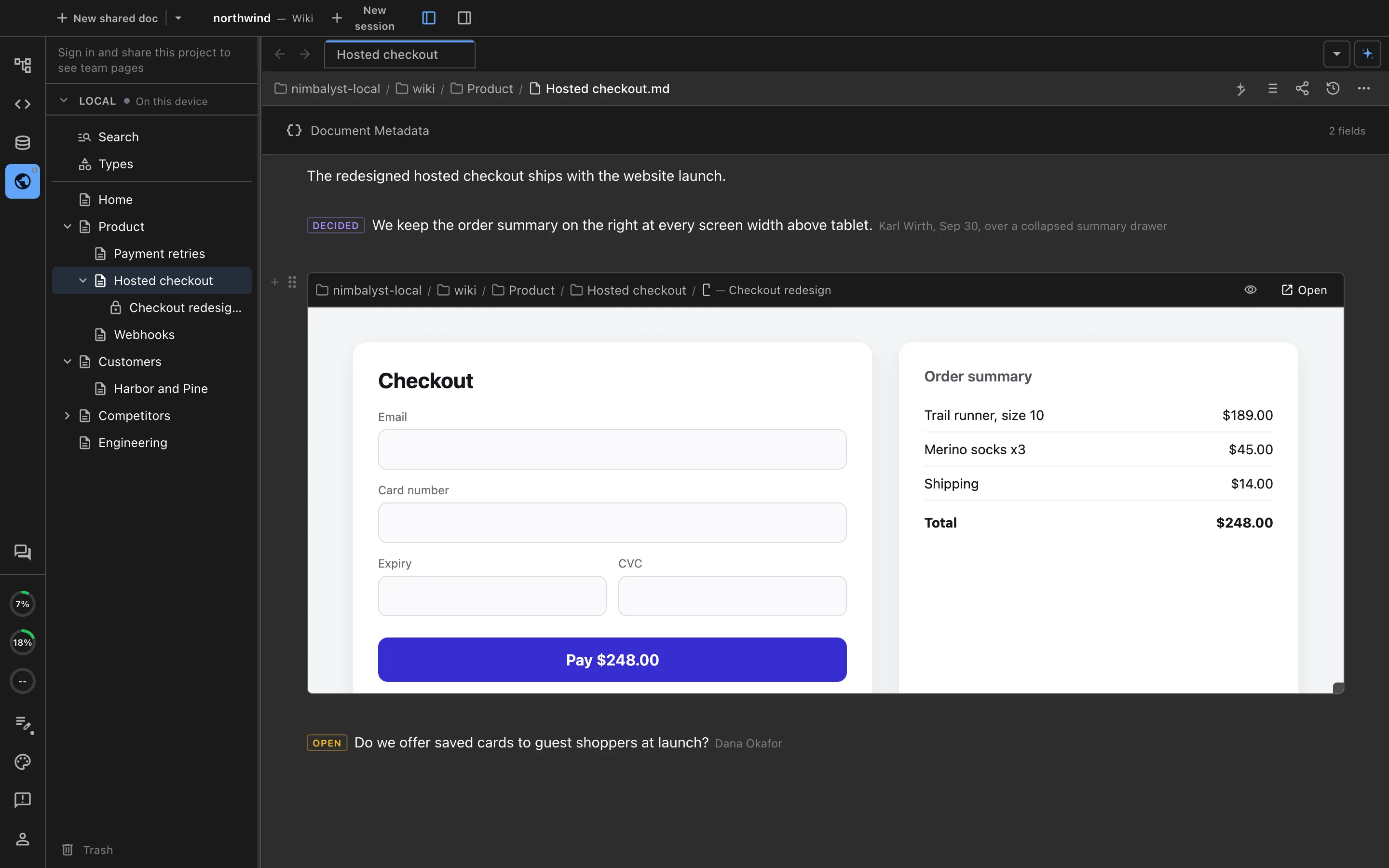Viewport: 1389px width, 868px height.
Task: Click the 18% usage progress ring
Action: coord(22,642)
